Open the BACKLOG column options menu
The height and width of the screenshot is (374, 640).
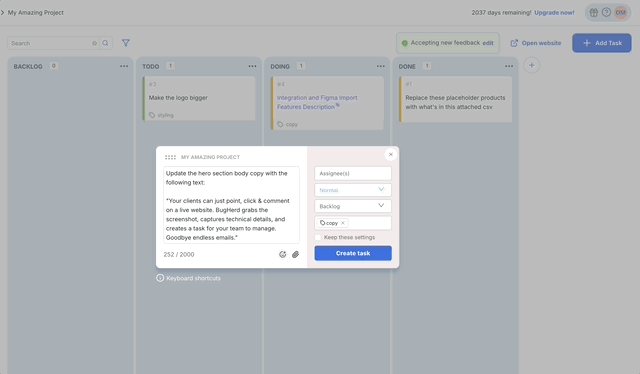[124, 66]
